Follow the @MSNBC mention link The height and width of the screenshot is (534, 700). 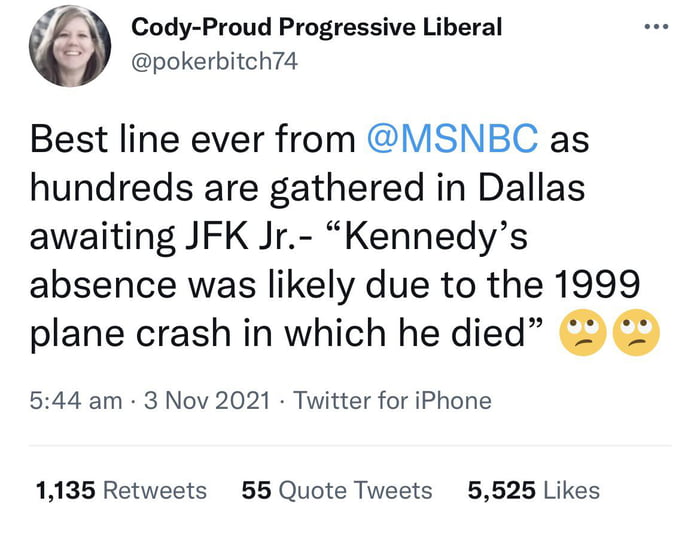pos(453,140)
